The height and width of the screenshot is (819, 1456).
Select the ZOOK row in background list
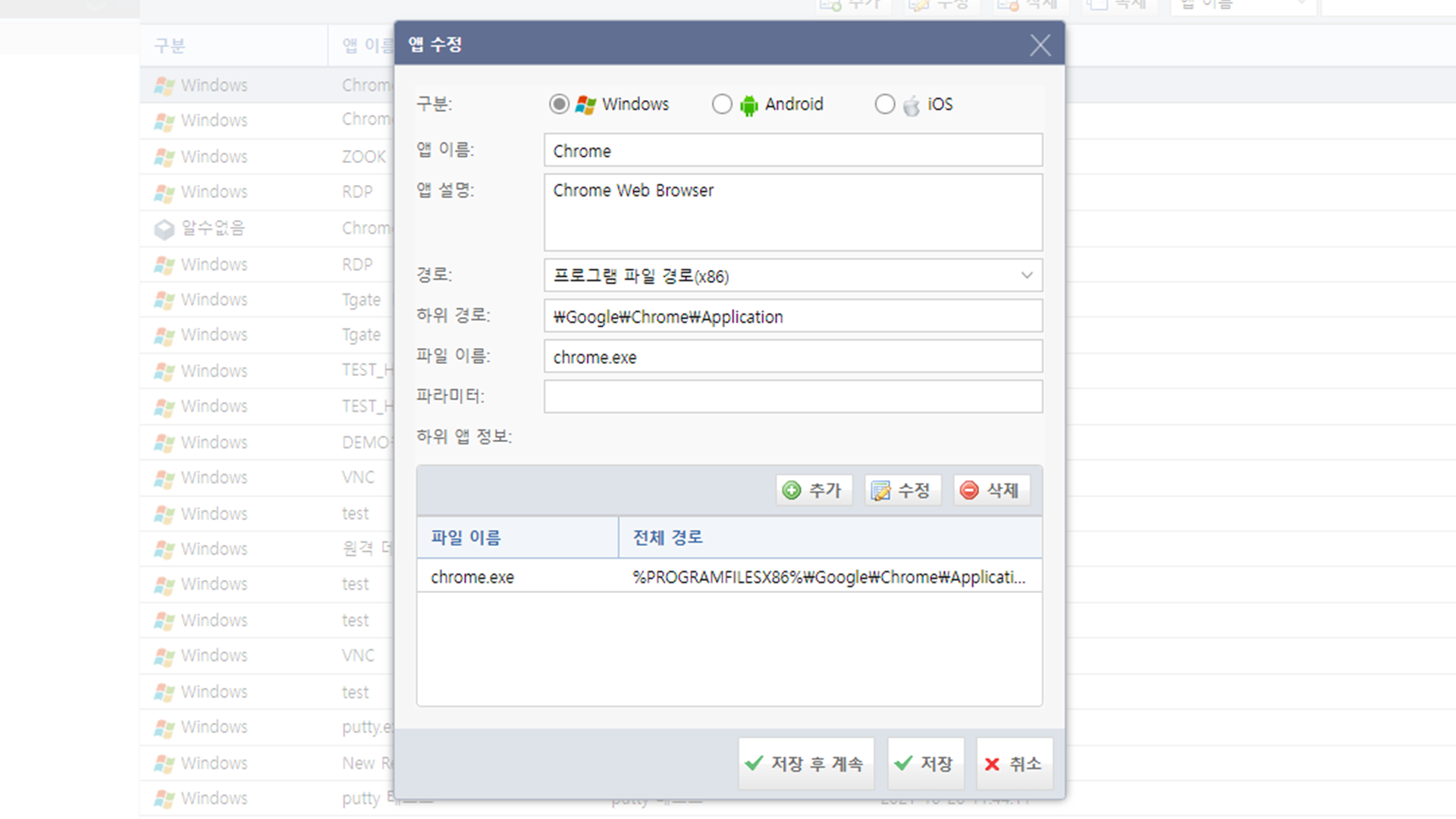[x=267, y=157]
